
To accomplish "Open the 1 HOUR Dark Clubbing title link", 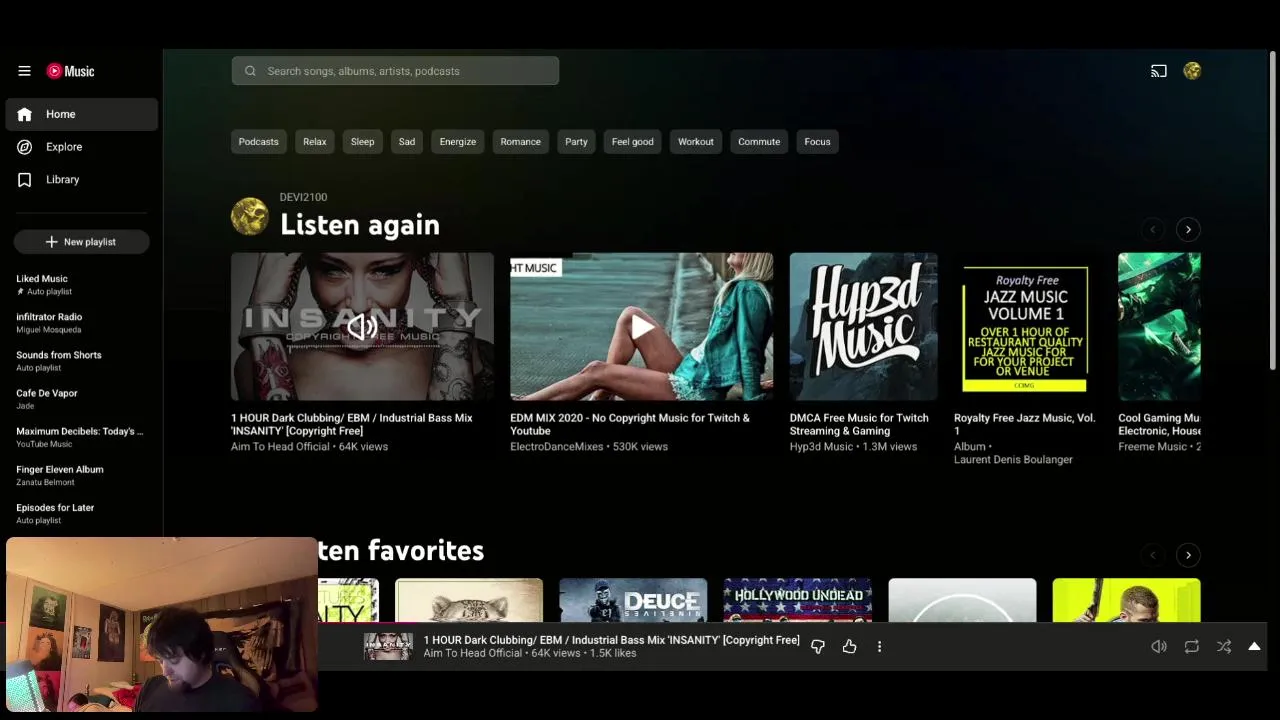I will coord(352,424).
